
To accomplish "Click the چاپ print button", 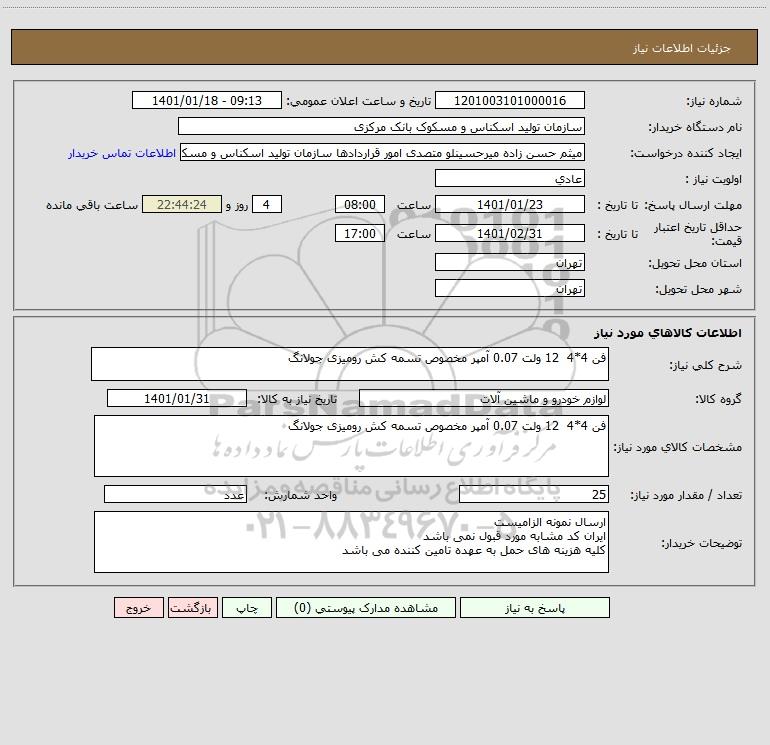I will [x=247, y=608].
